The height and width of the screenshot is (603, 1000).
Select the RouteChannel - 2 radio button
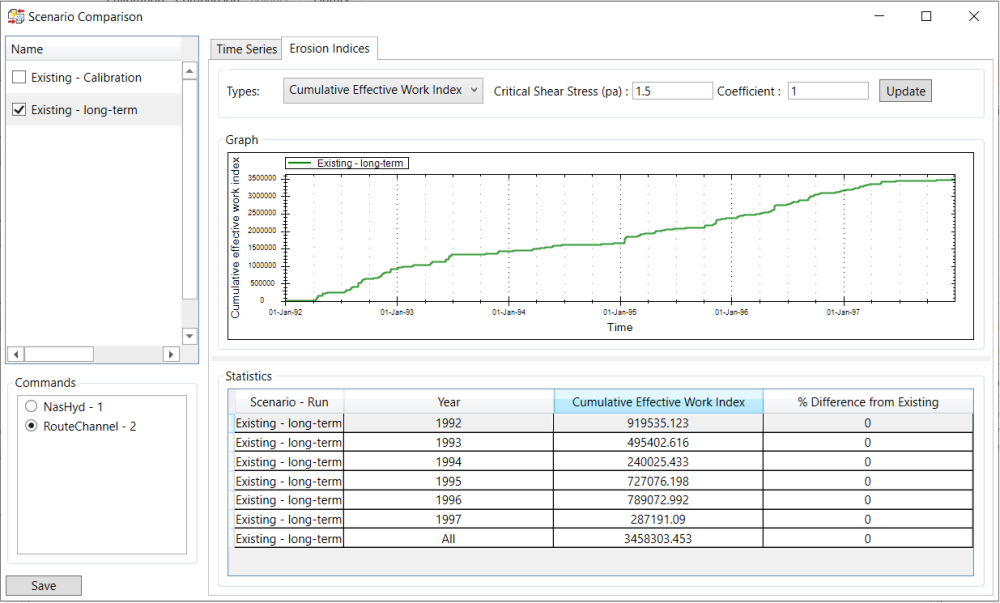click(x=30, y=426)
